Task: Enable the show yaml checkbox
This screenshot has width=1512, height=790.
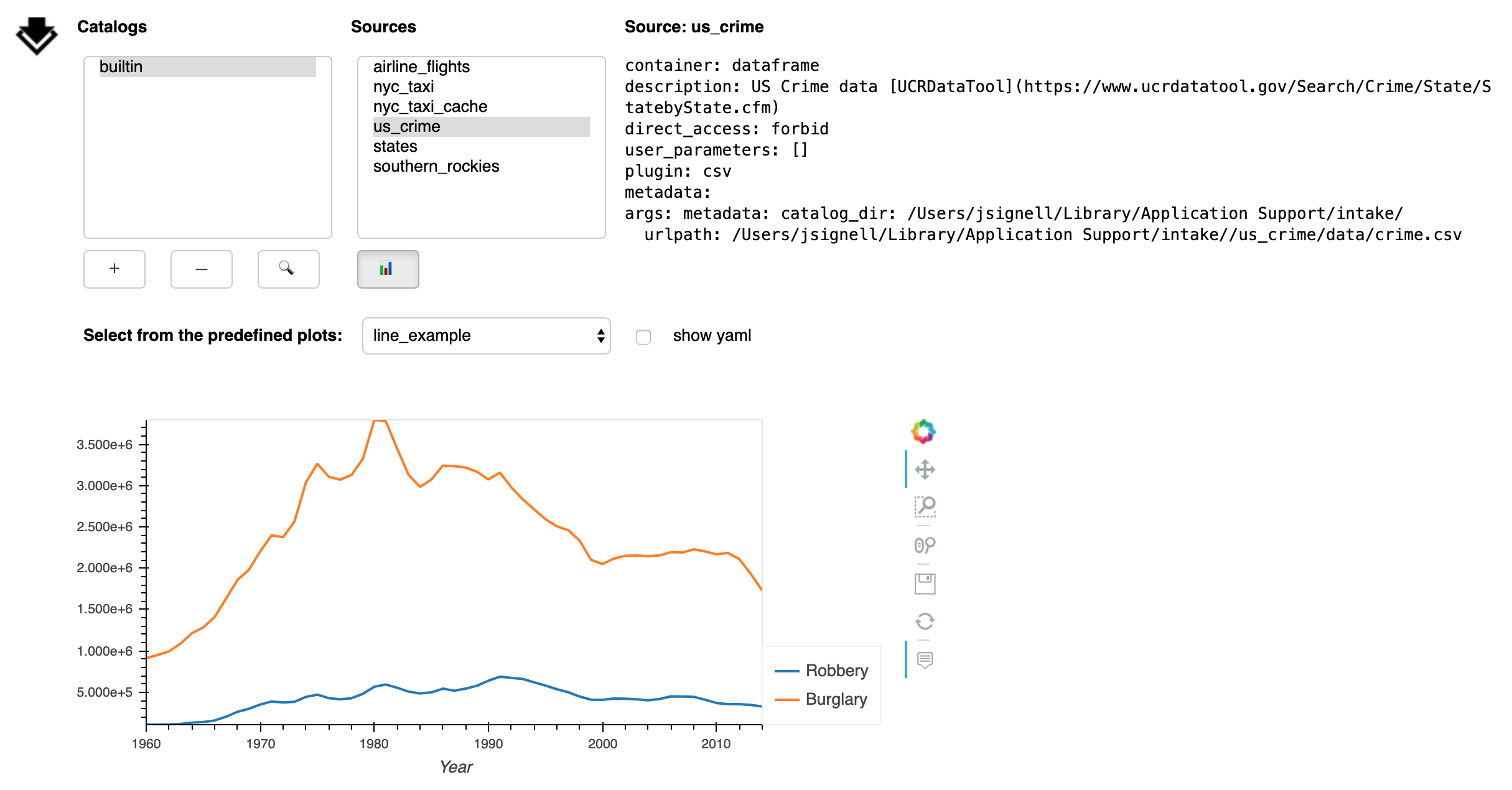Action: pyautogui.click(x=643, y=337)
